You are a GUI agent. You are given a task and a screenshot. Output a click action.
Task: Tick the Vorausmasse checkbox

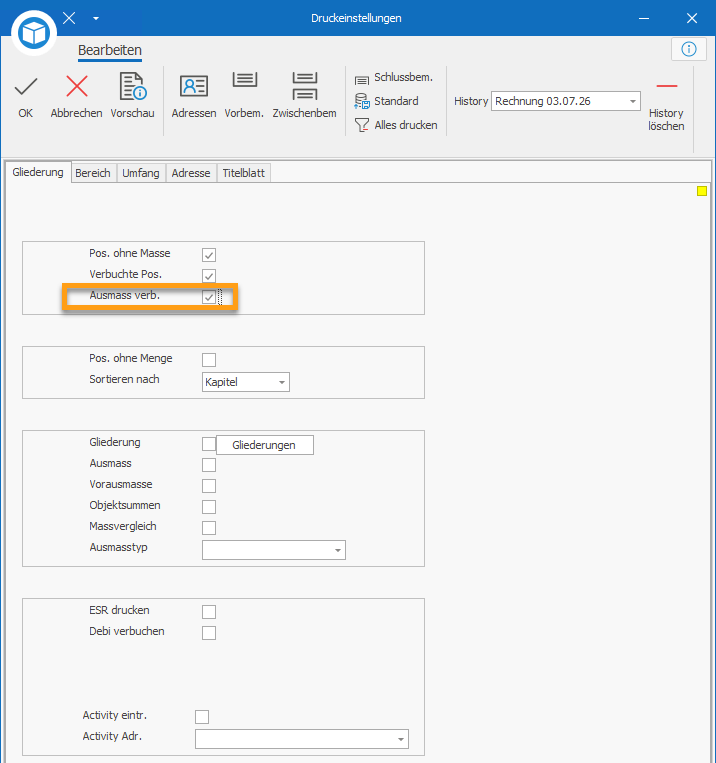(209, 486)
